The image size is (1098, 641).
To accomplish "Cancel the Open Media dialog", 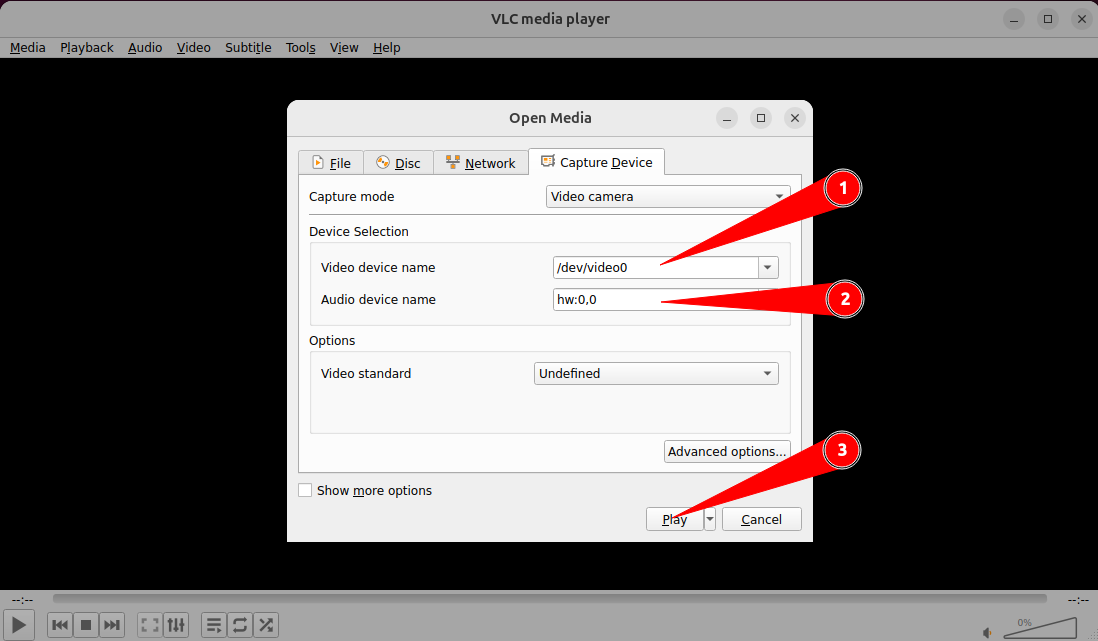I will 761,519.
